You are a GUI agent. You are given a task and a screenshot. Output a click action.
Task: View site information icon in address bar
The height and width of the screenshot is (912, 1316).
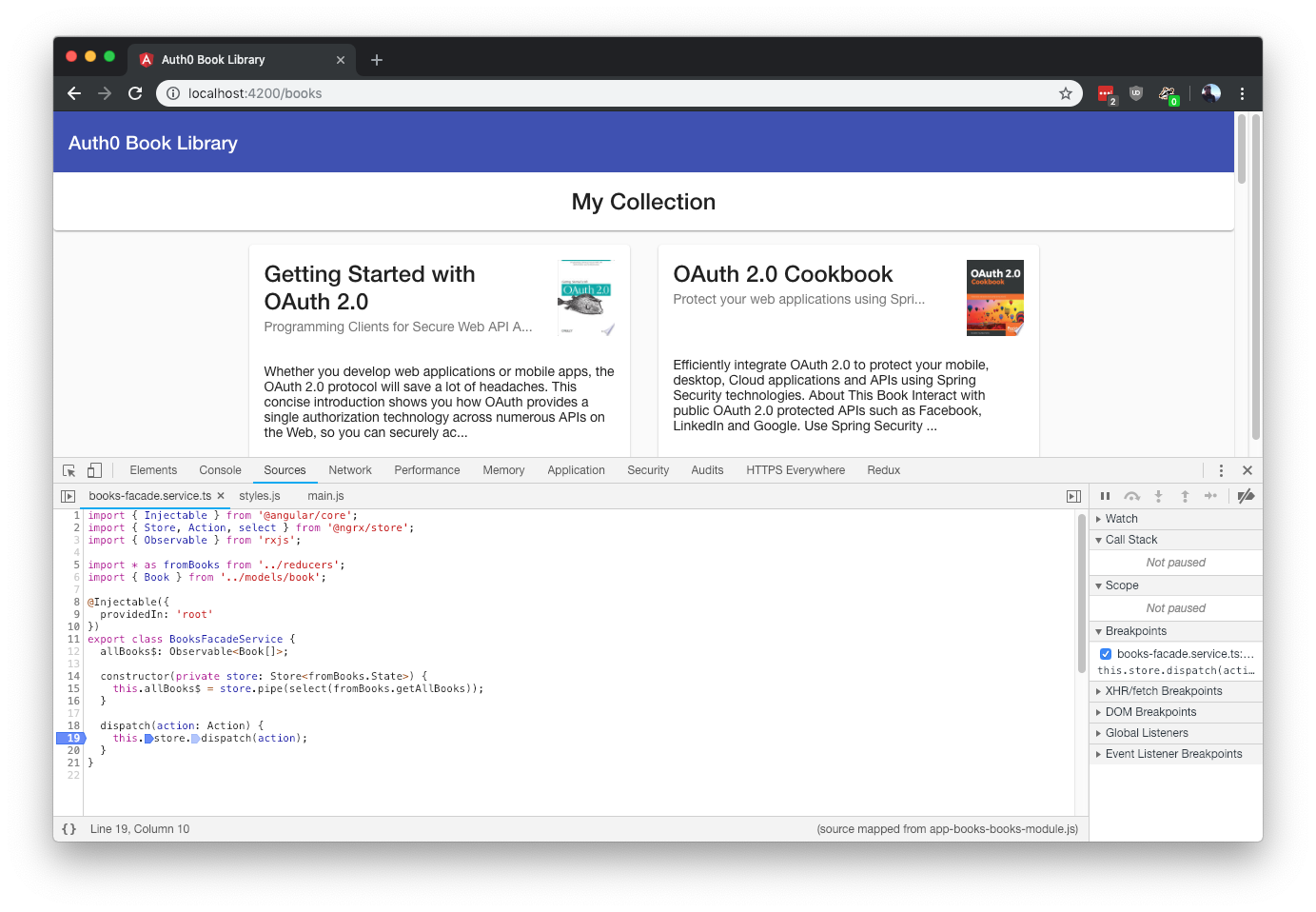pyautogui.click(x=173, y=93)
